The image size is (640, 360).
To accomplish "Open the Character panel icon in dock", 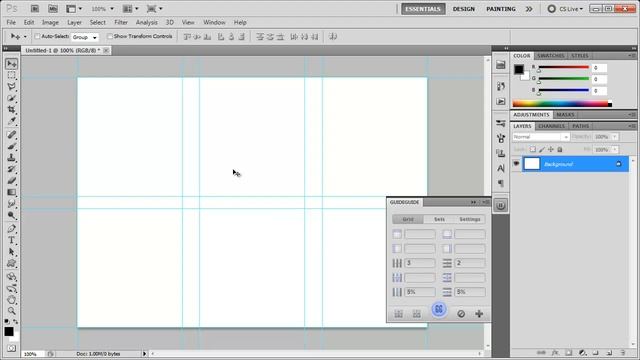I will tap(501, 168).
